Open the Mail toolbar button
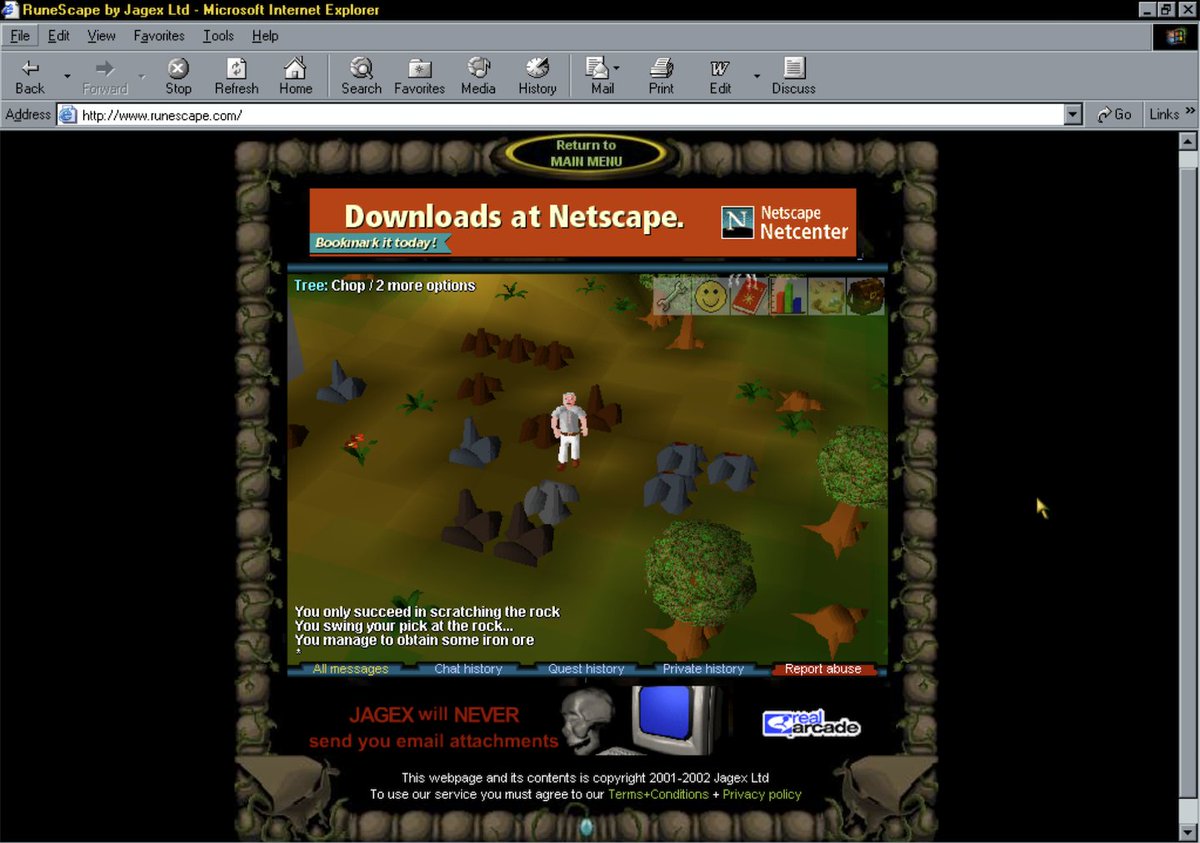 pos(600,77)
